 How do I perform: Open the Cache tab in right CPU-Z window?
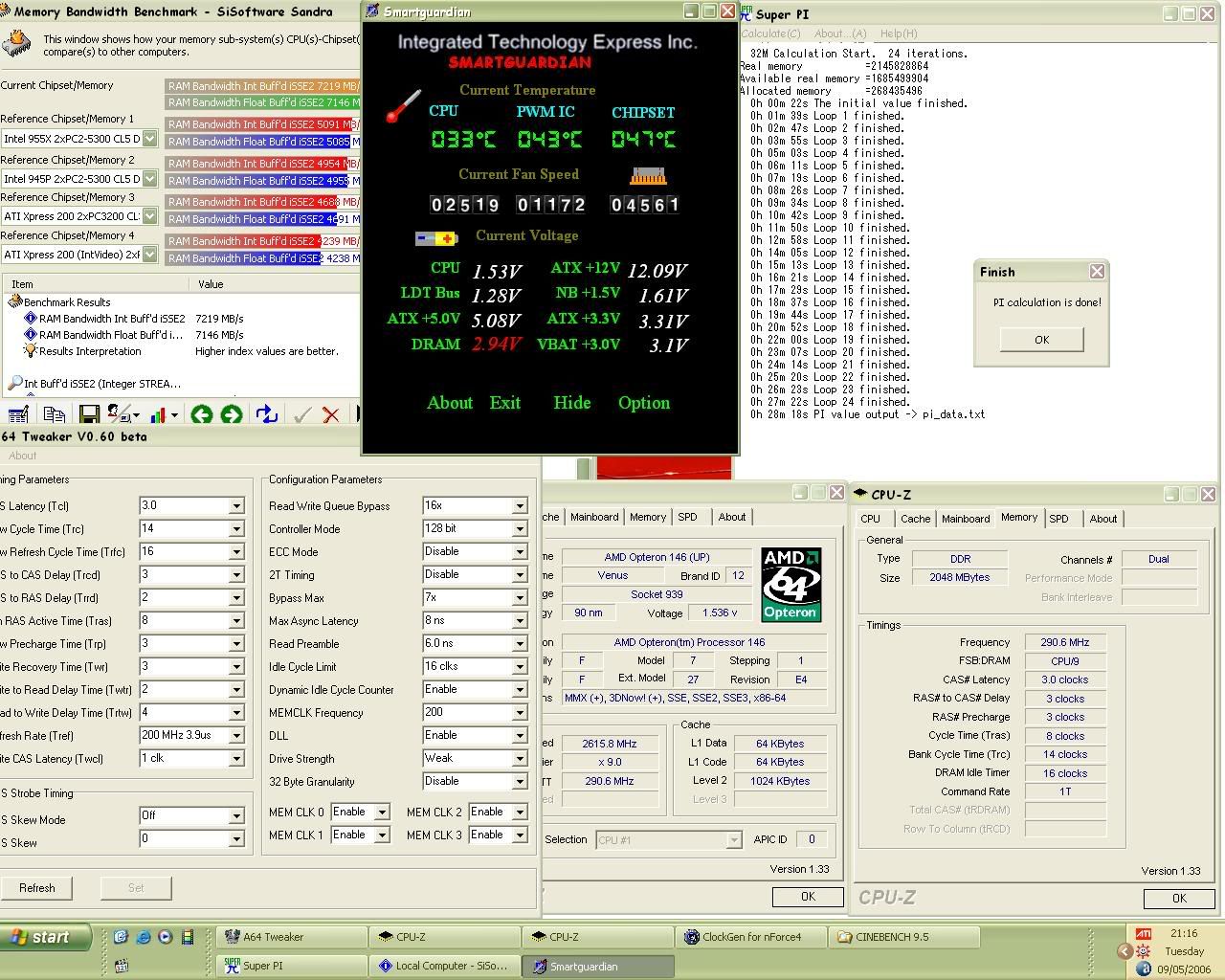[915, 519]
